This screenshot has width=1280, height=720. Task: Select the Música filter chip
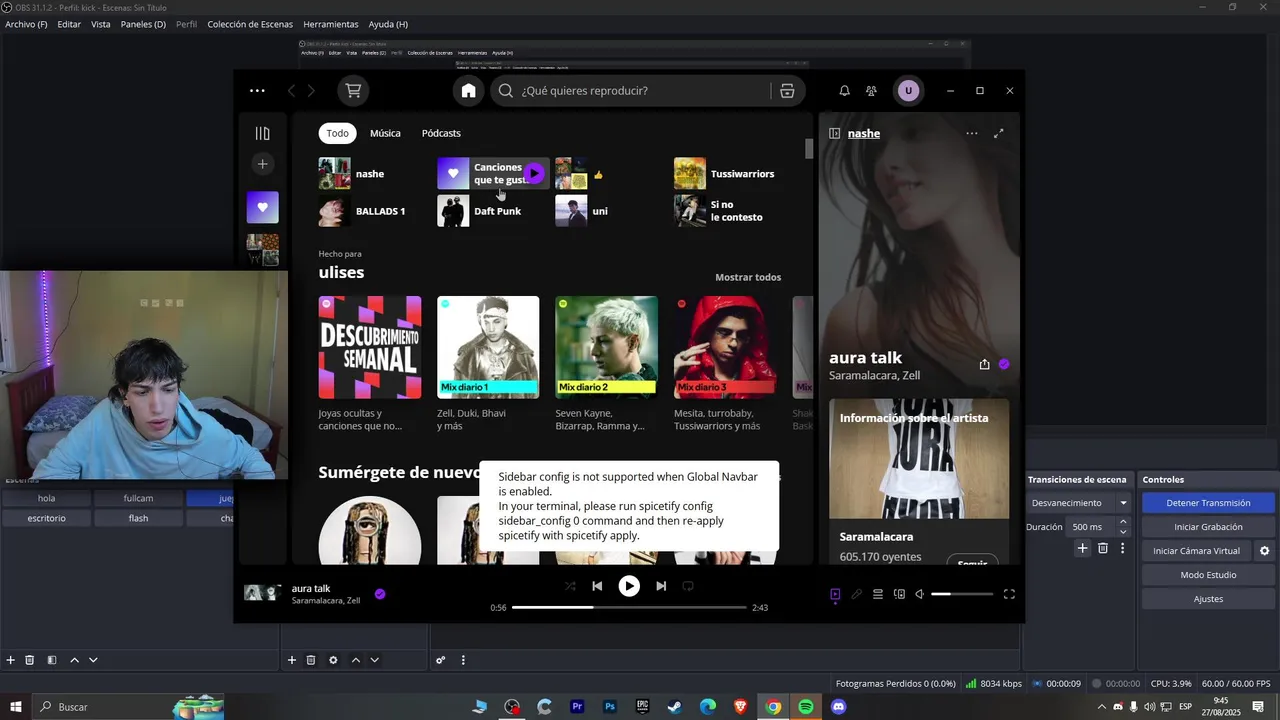pos(385,133)
